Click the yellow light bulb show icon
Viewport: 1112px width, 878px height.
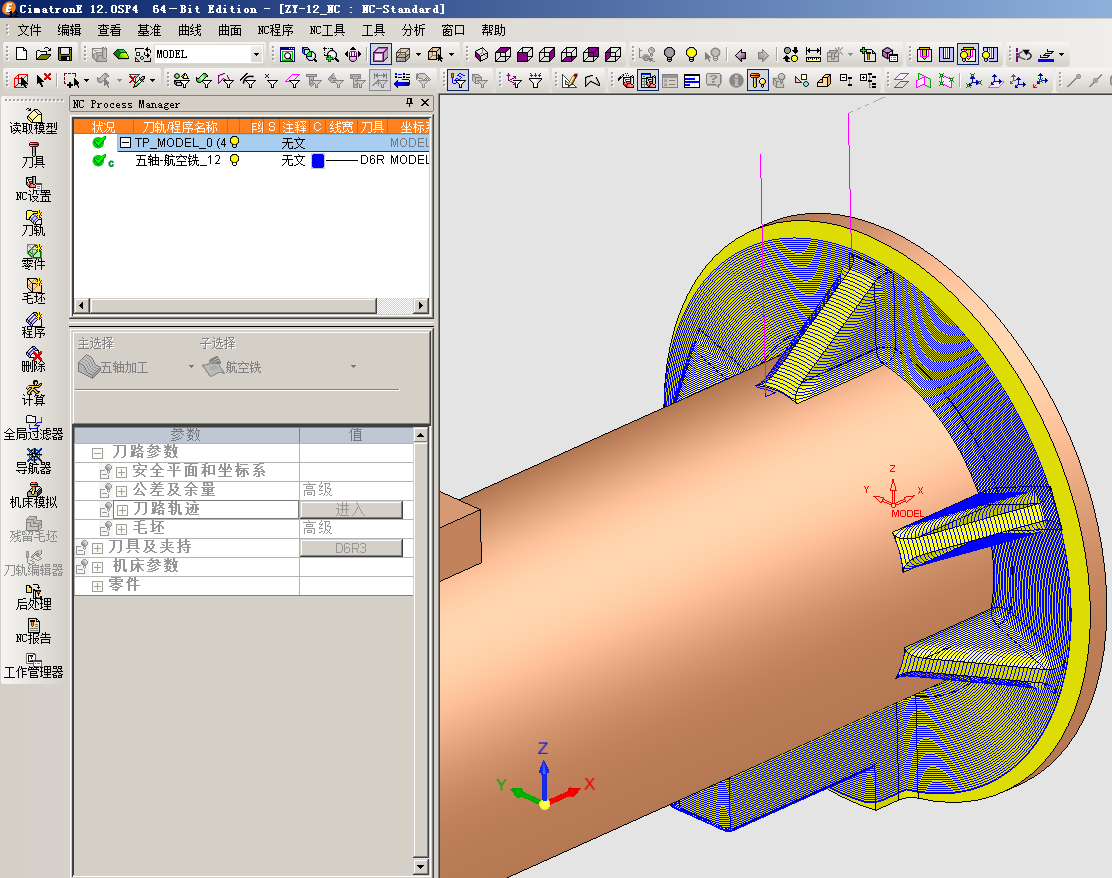click(x=691, y=55)
